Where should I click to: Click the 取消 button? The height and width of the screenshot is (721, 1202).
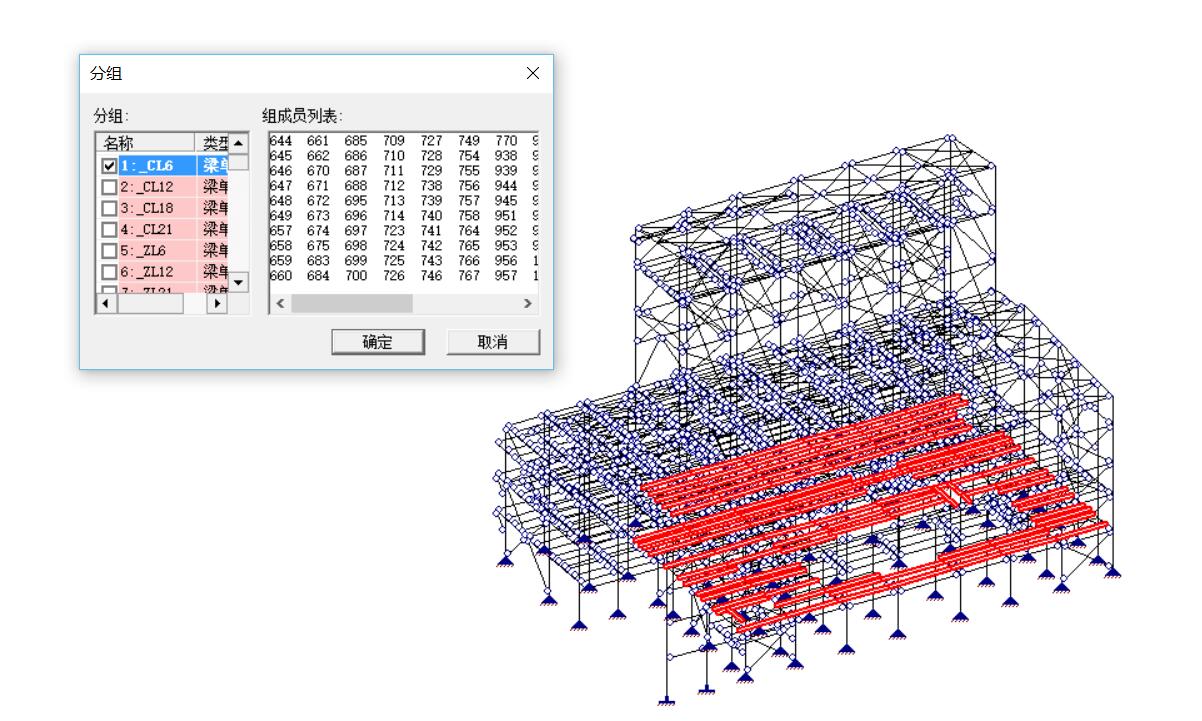pyautogui.click(x=492, y=342)
